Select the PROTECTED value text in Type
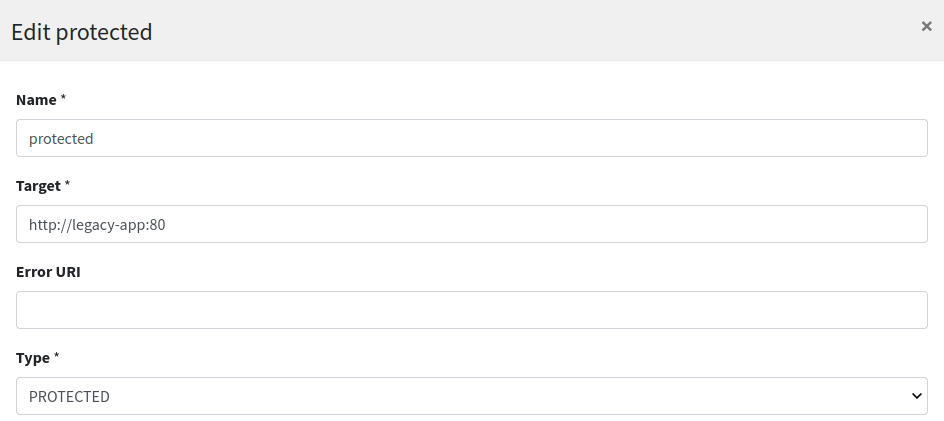This screenshot has height=421, width=944. tap(69, 396)
